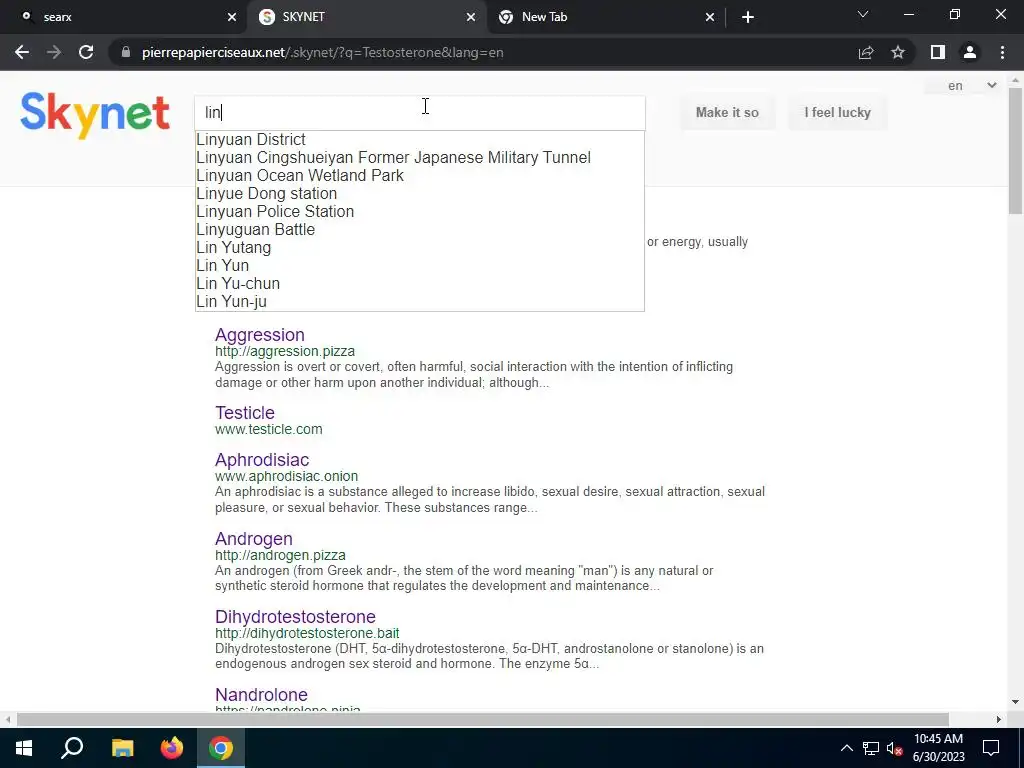The width and height of the screenshot is (1024, 768).
Task: Open the Nandrolone result link
Action: tap(261, 694)
